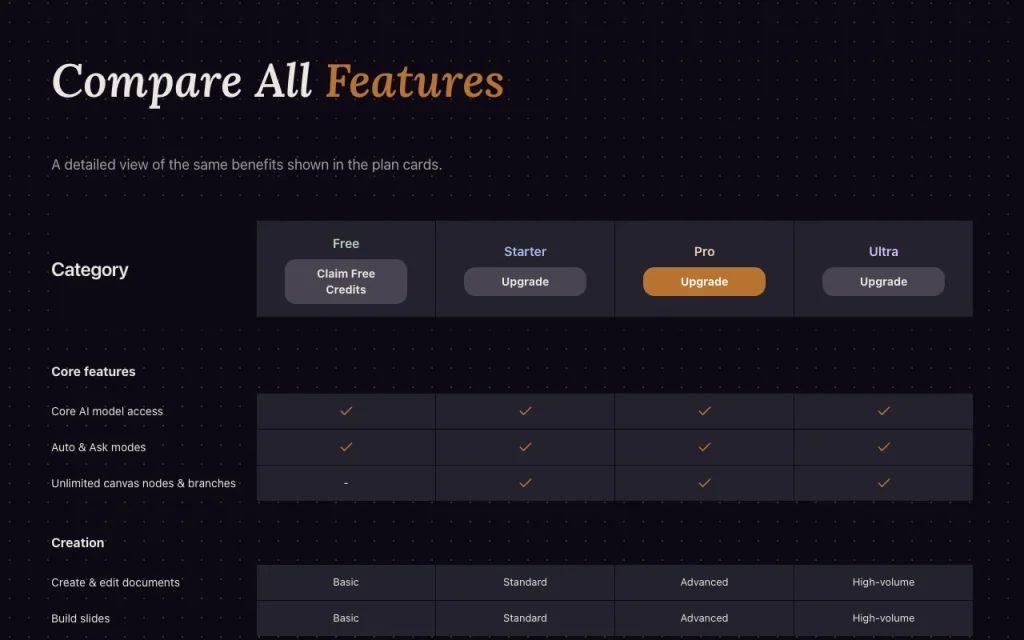Screen dimensions: 1024x640
Task: Click the Free checkmark for Auto & Ask modes
Action: (346, 447)
